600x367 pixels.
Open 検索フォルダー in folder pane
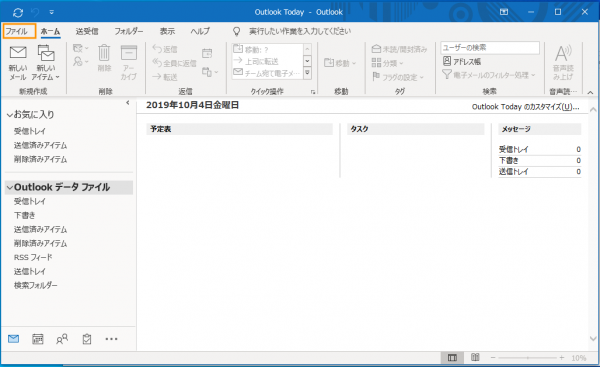(x=36, y=285)
